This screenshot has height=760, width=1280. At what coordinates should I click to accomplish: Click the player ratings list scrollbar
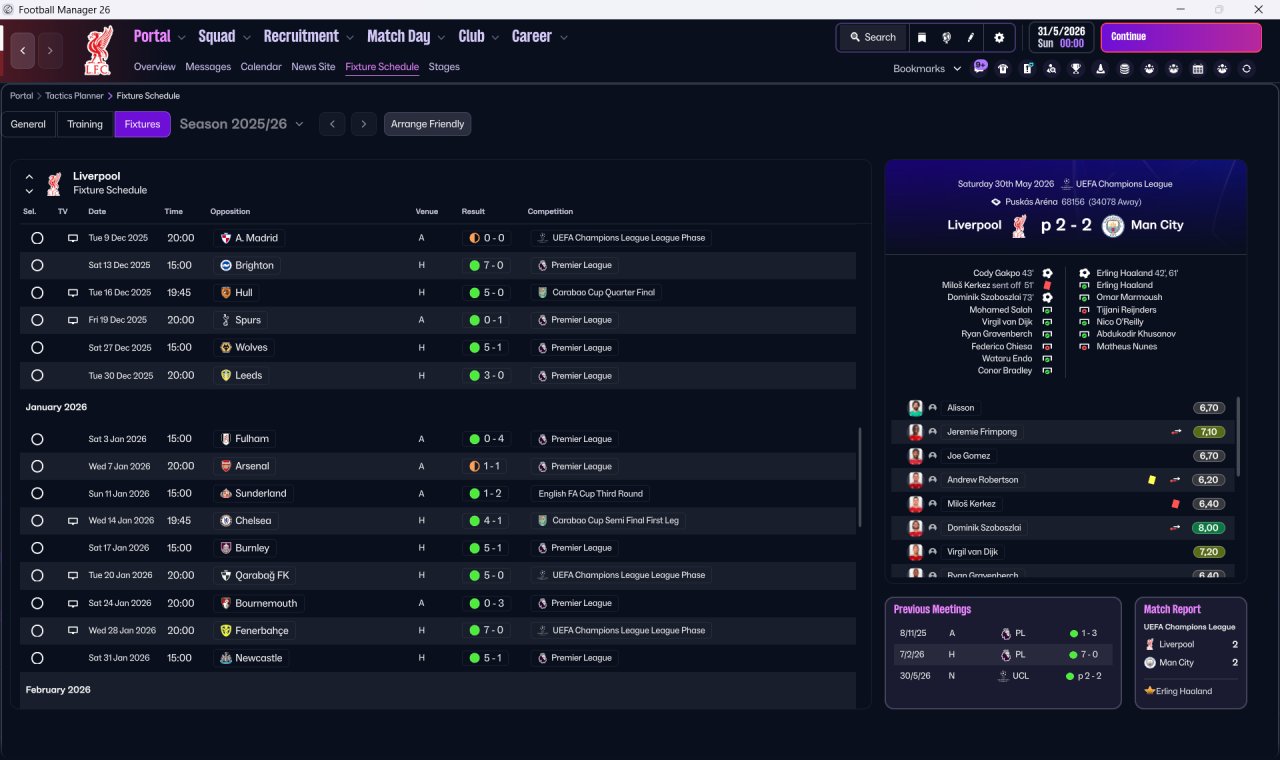[1238, 436]
